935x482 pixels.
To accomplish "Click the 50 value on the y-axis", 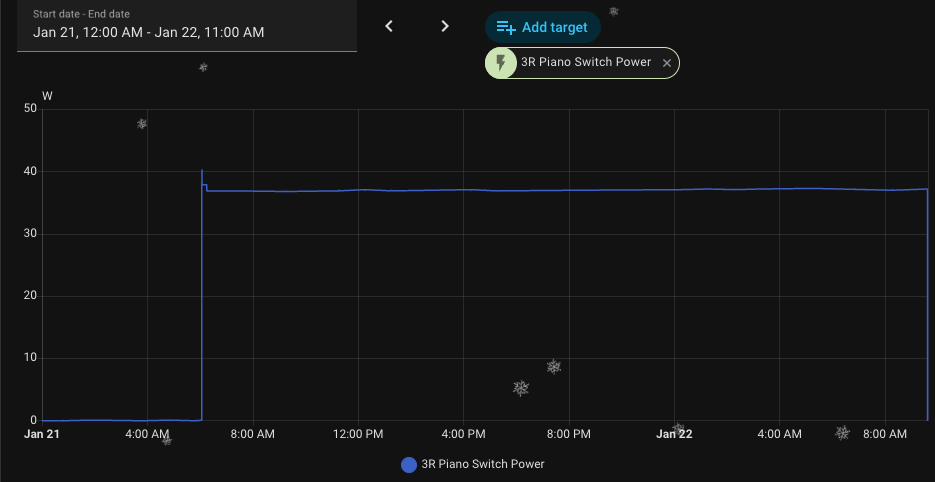I will point(31,110).
